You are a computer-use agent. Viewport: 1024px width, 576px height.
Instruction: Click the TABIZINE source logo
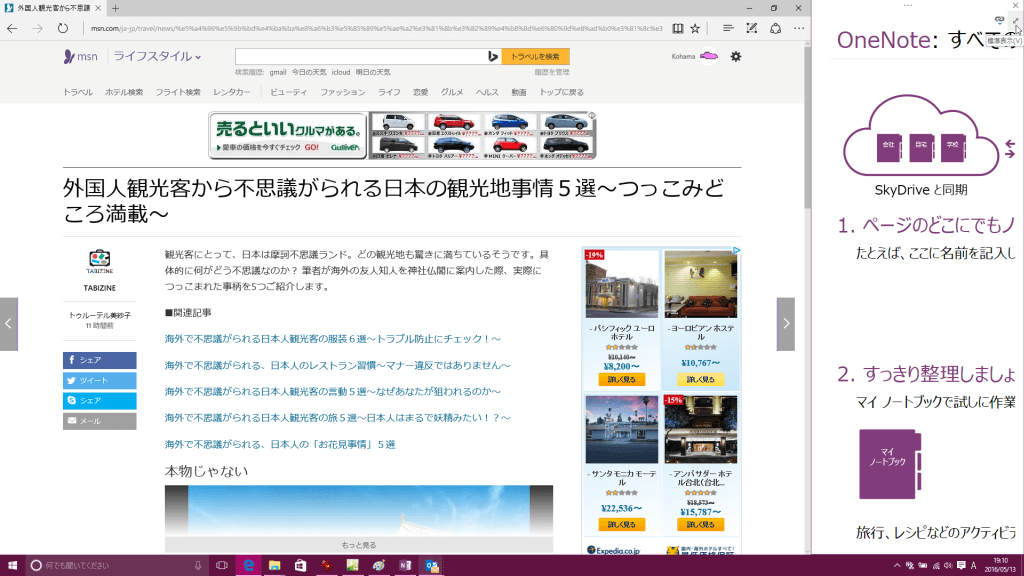click(x=99, y=261)
